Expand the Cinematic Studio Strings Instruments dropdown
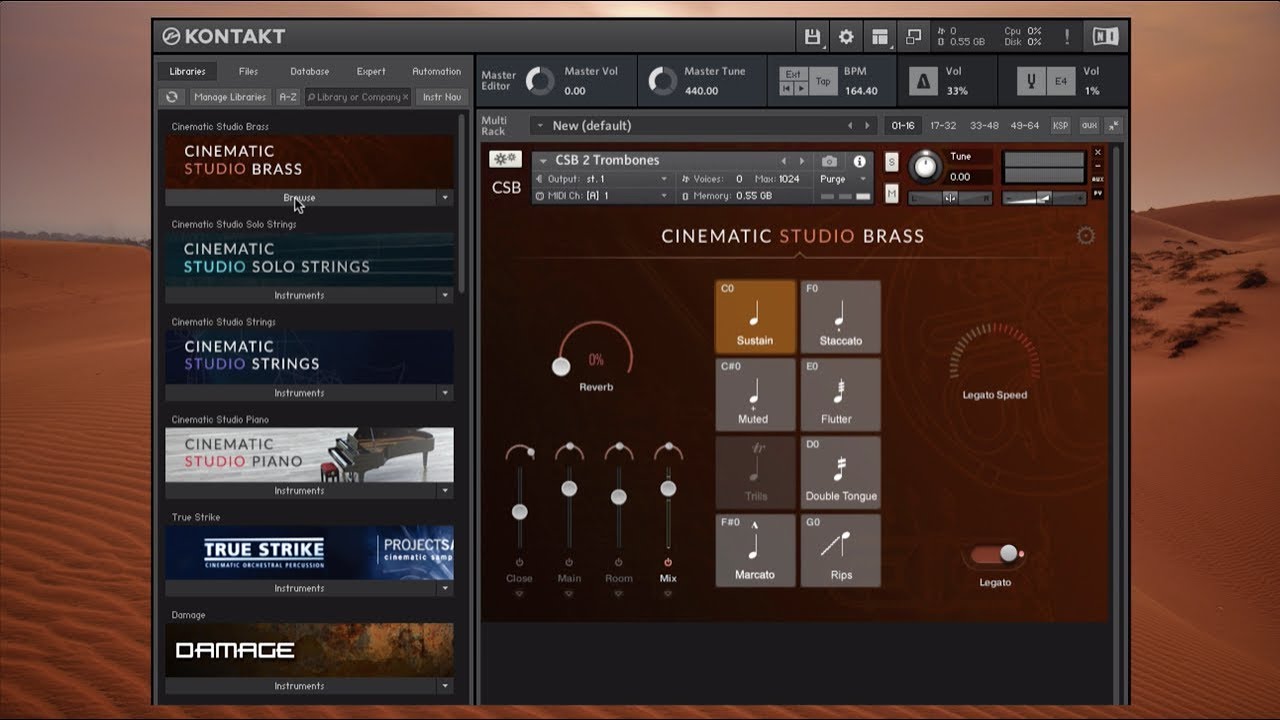This screenshot has height=720, width=1280. [445, 393]
